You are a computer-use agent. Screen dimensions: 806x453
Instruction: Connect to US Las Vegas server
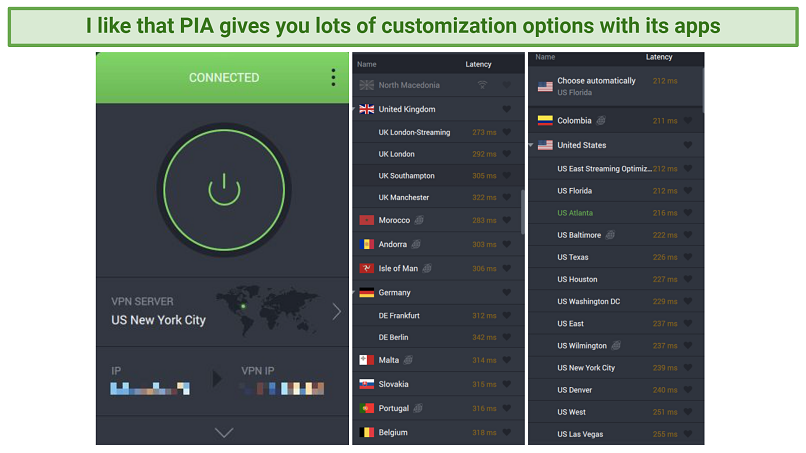coord(616,434)
